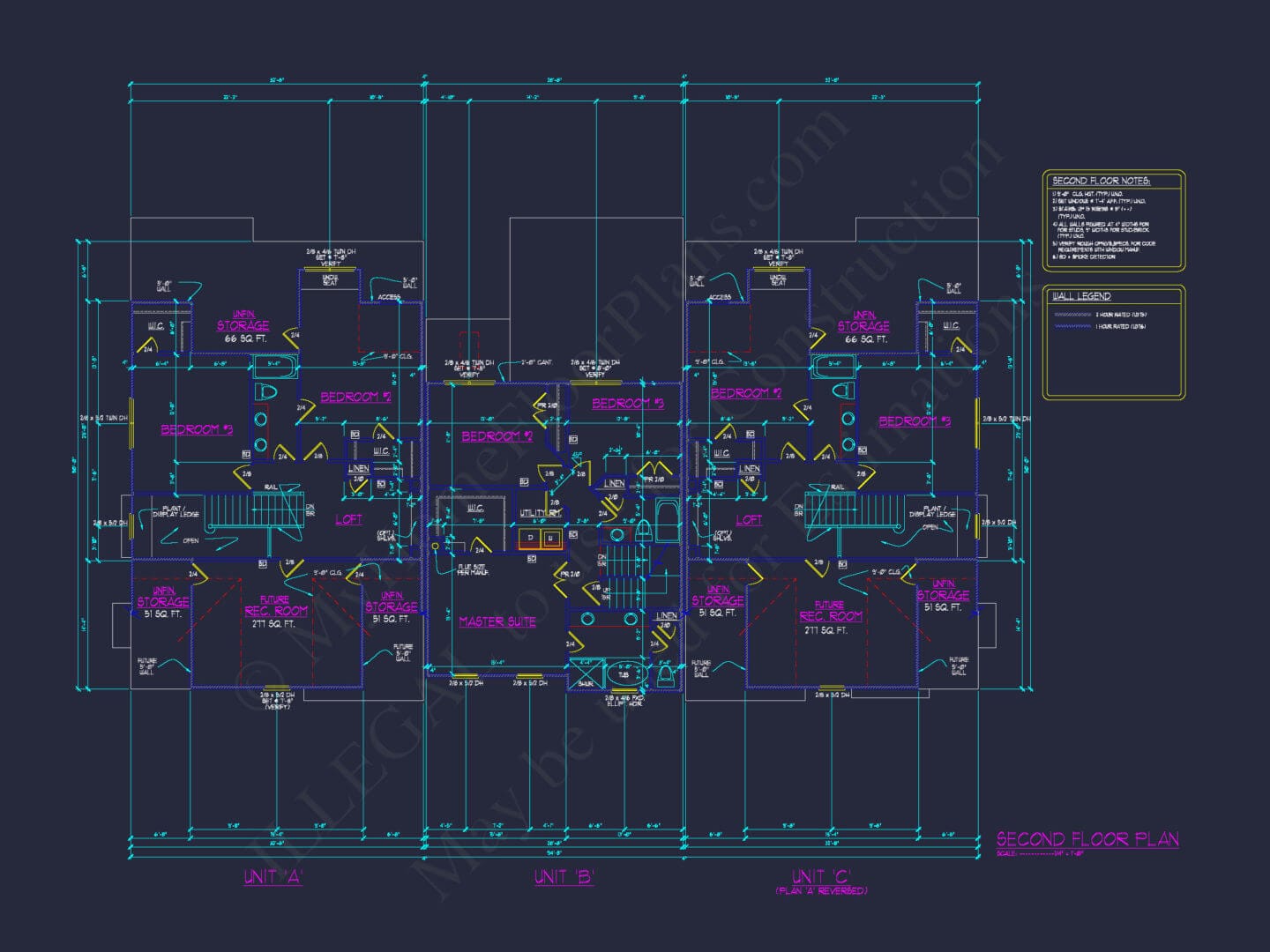Click the LOFT label in Unit C
Image resolution: width=1270 pixels, height=952 pixels.
pos(750,520)
